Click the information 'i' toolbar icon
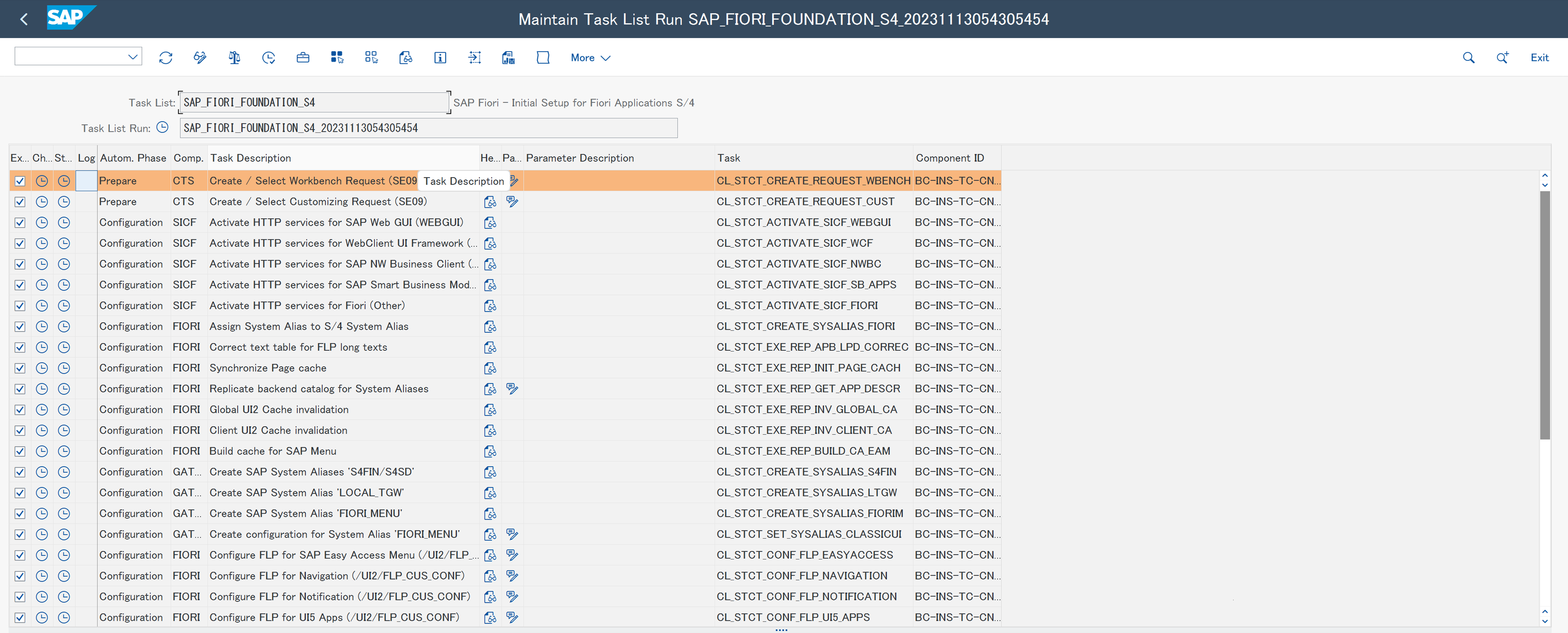Image resolution: width=1568 pixels, height=633 pixels. pos(440,58)
